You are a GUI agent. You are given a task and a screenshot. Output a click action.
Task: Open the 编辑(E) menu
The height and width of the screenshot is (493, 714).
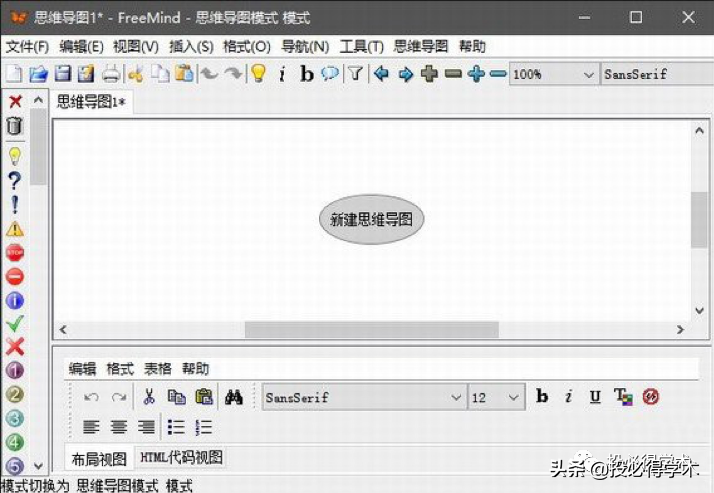click(82, 46)
